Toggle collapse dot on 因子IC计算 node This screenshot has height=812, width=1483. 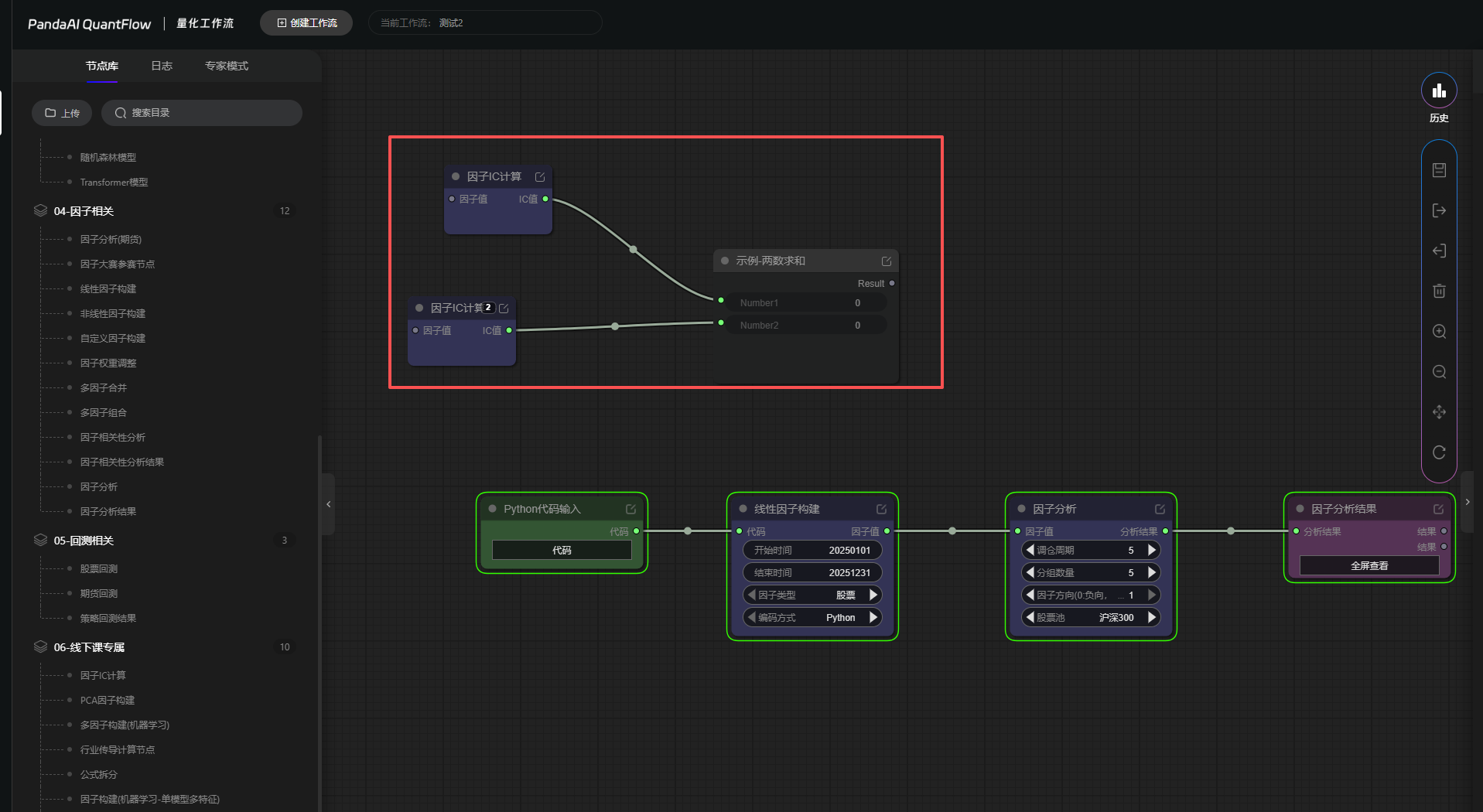[456, 176]
